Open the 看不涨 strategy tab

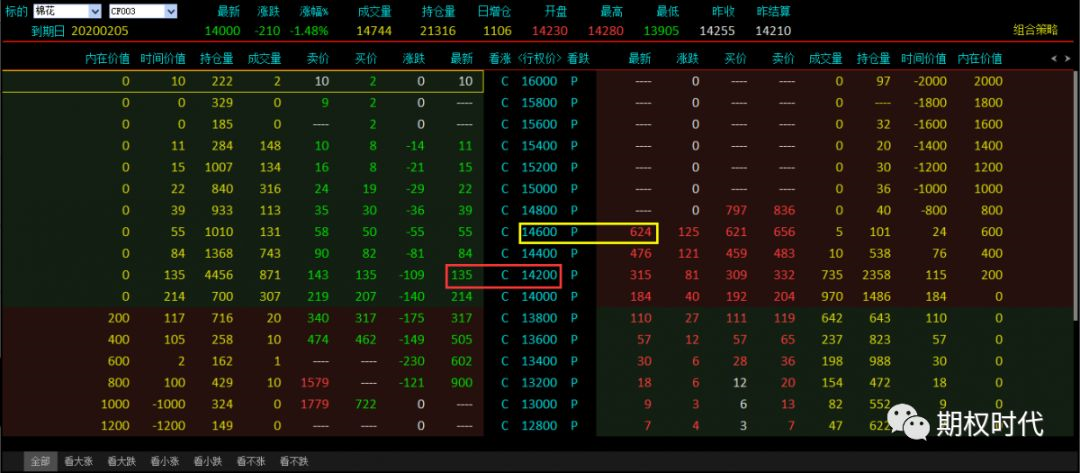pos(252,462)
